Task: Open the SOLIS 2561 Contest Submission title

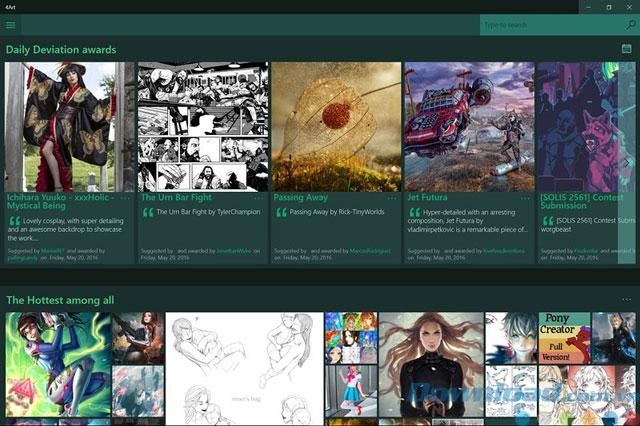Action: coord(582,202)
